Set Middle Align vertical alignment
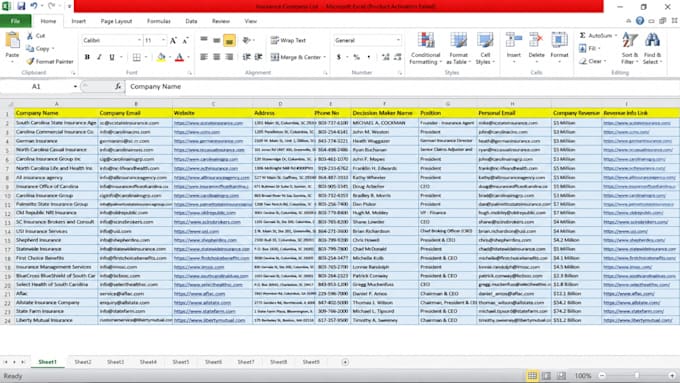680x383 pixels. (x=216, y=40)
